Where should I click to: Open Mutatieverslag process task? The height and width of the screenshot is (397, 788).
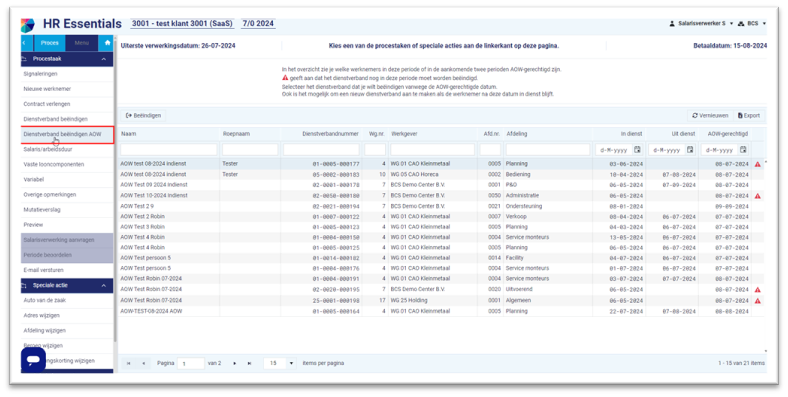click(x=67, y=210)
